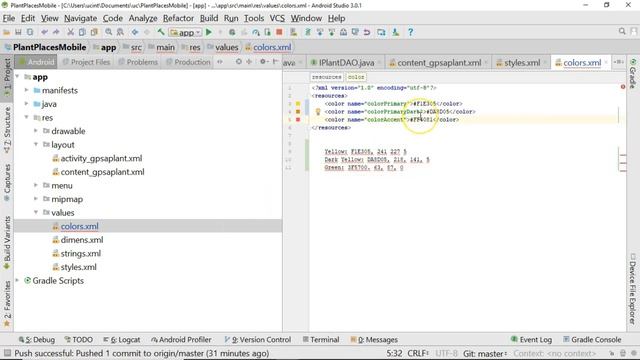Click the red Stop icon
Screen dimensions: 640x360
point(279,32)
